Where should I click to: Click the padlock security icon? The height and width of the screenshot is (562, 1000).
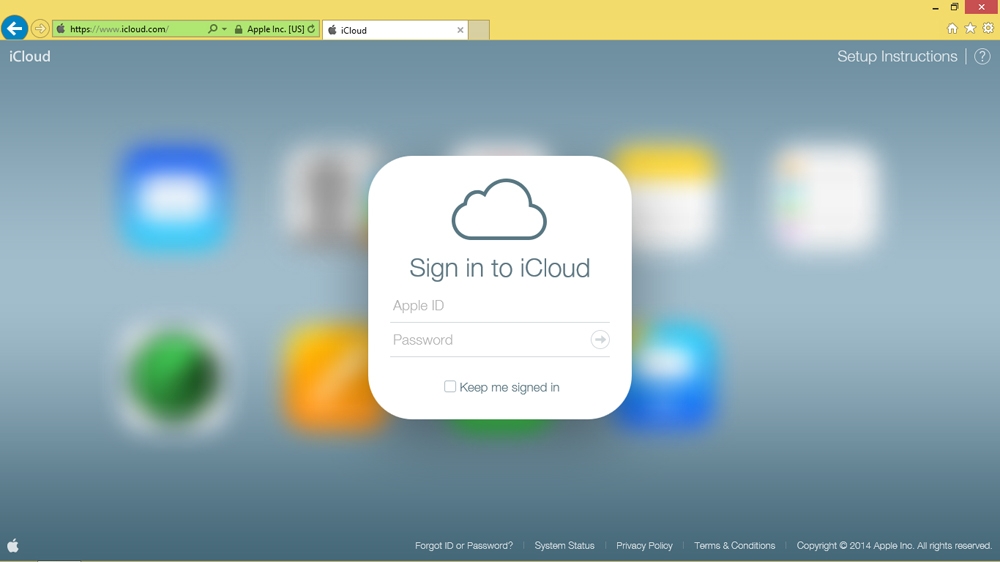[239, 29]
